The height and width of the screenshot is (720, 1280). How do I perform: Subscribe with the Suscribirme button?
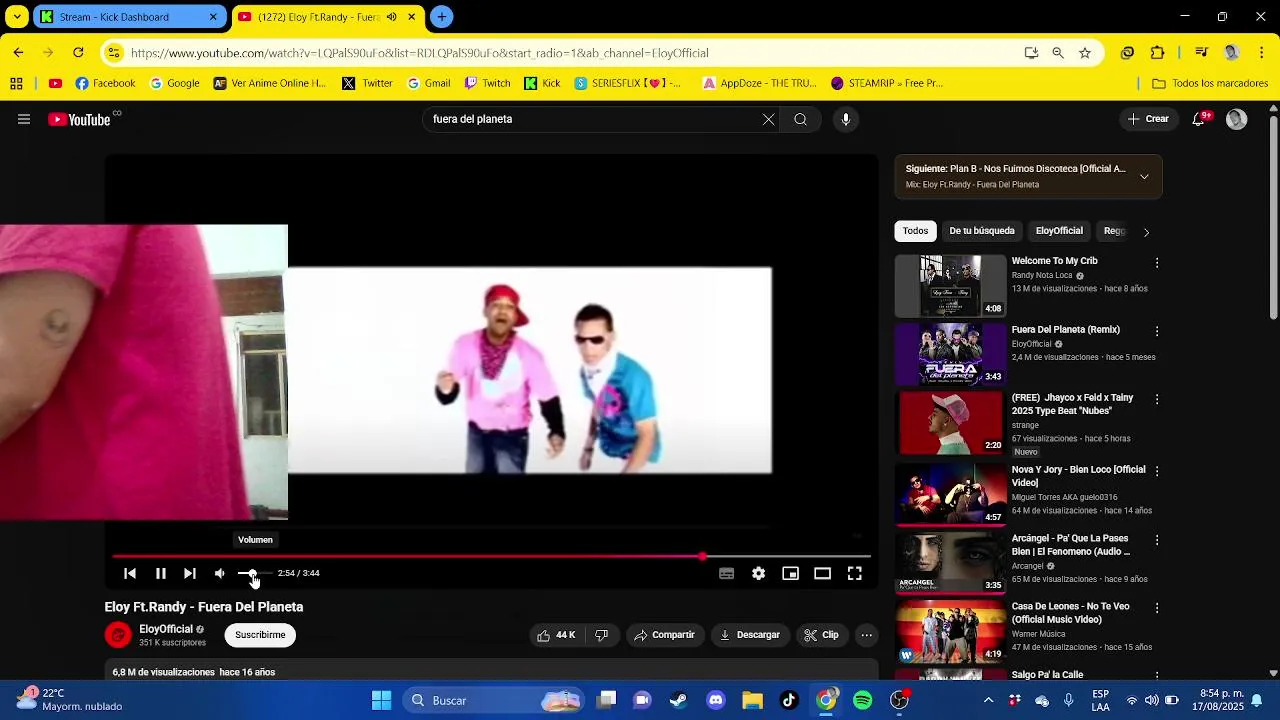(260, 635)
